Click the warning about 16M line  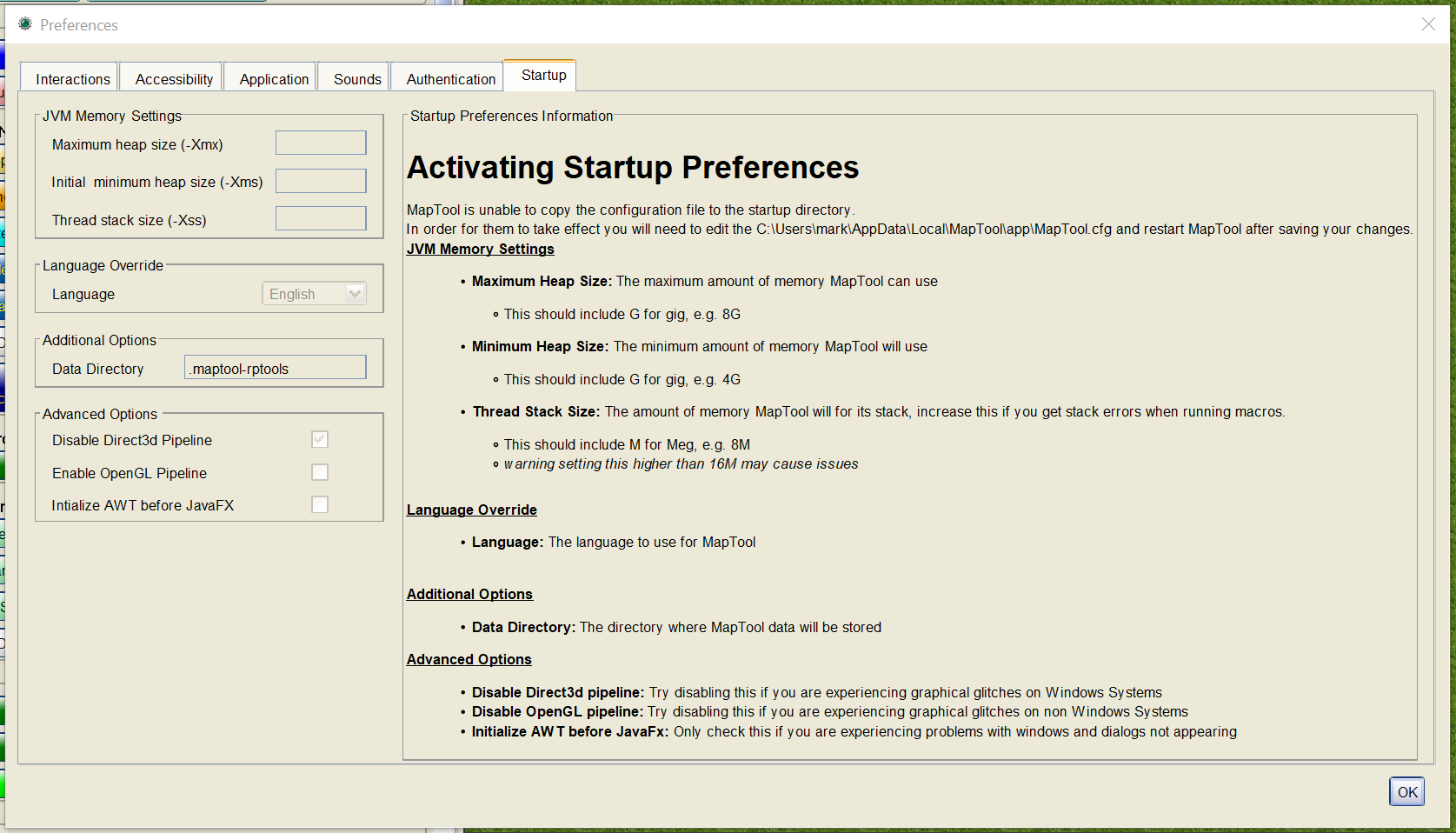(681, 464)
